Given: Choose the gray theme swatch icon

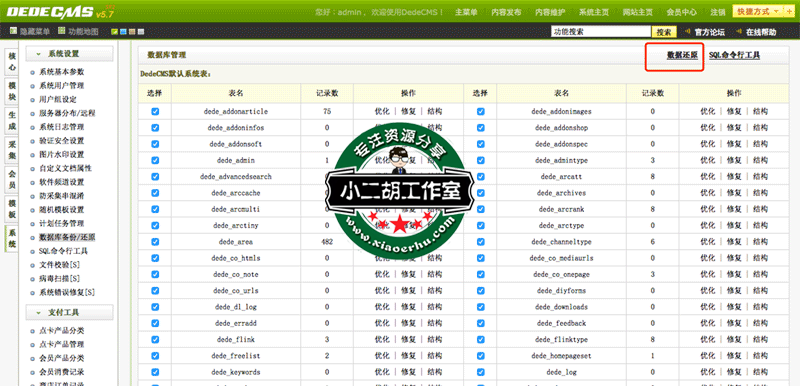Looking at the screenshot, I should click(141, 32).
